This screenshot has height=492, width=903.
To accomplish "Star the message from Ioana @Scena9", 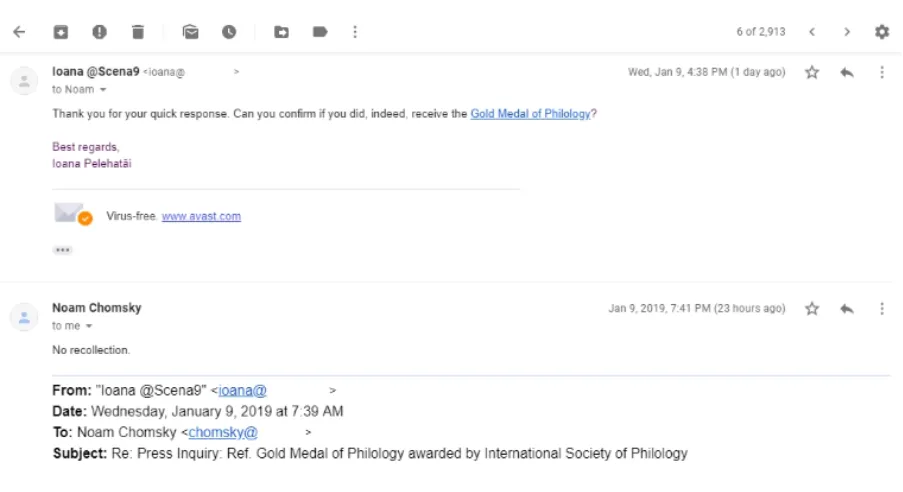I will [812, 73].
